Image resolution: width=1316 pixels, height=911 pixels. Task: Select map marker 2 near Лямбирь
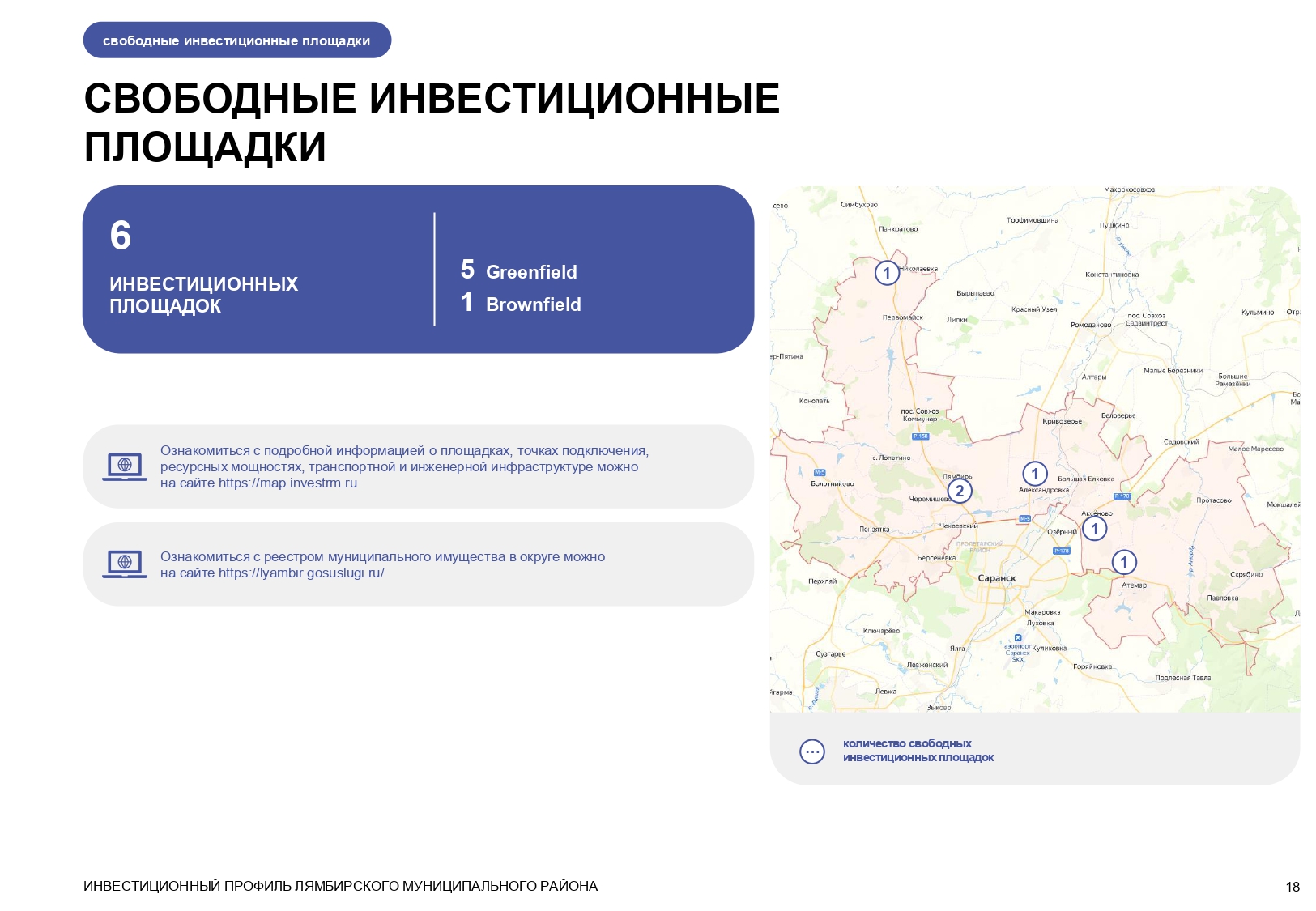pyautogui.click(x=960, y=491)
